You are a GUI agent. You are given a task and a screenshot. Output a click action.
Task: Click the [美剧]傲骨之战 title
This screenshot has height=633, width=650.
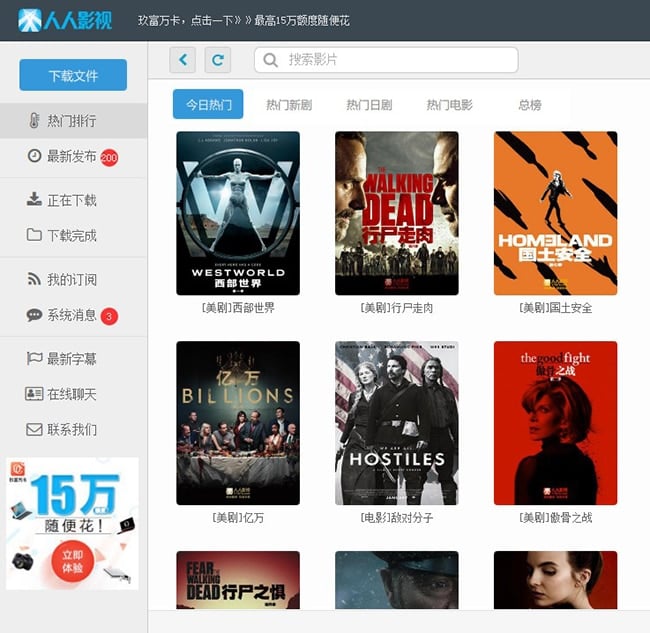(555, 518)
